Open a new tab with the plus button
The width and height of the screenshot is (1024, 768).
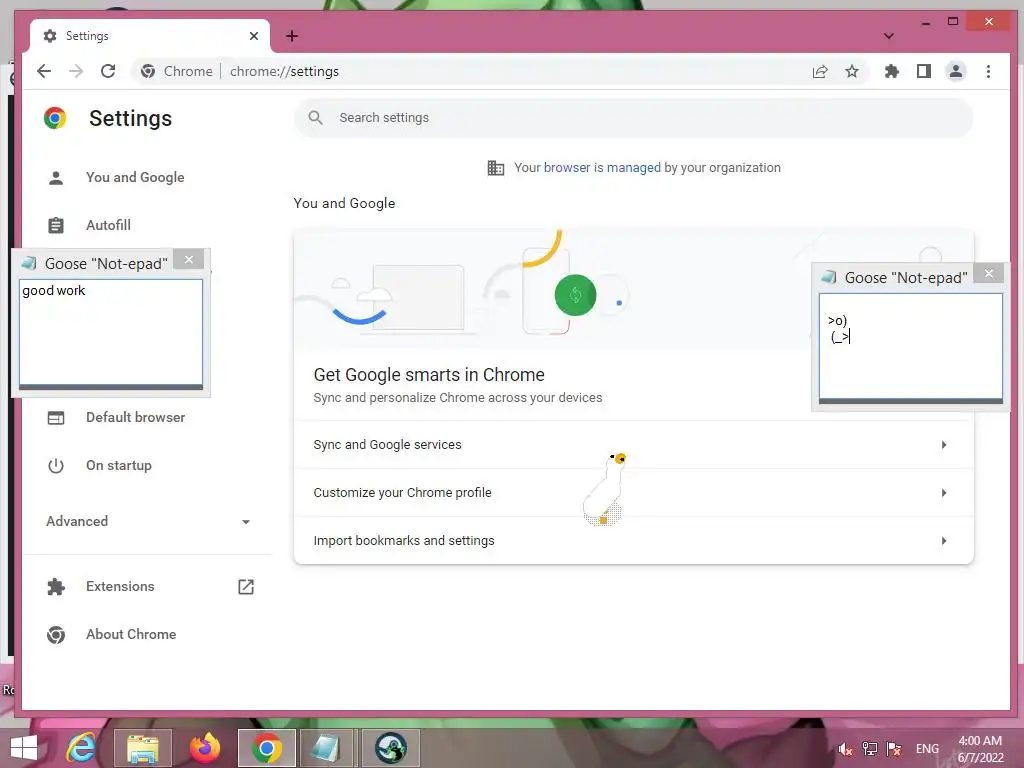coord(292,36)
